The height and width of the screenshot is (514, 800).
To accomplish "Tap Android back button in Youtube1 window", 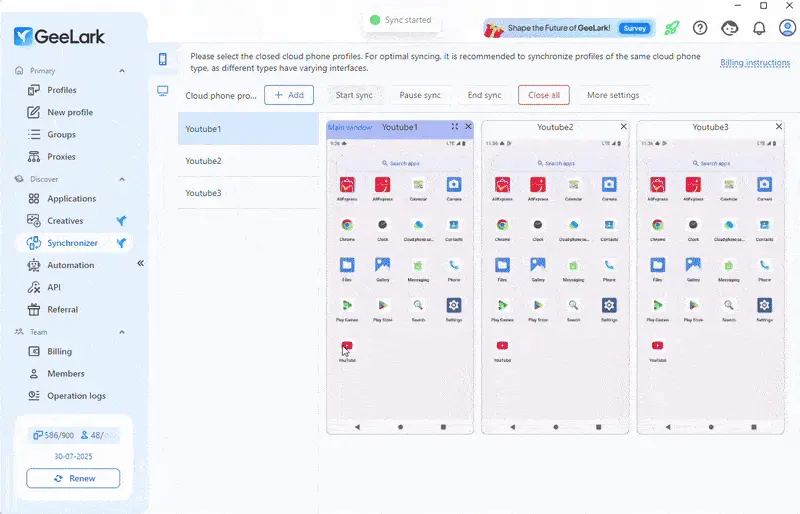I will tap(357, 427).
